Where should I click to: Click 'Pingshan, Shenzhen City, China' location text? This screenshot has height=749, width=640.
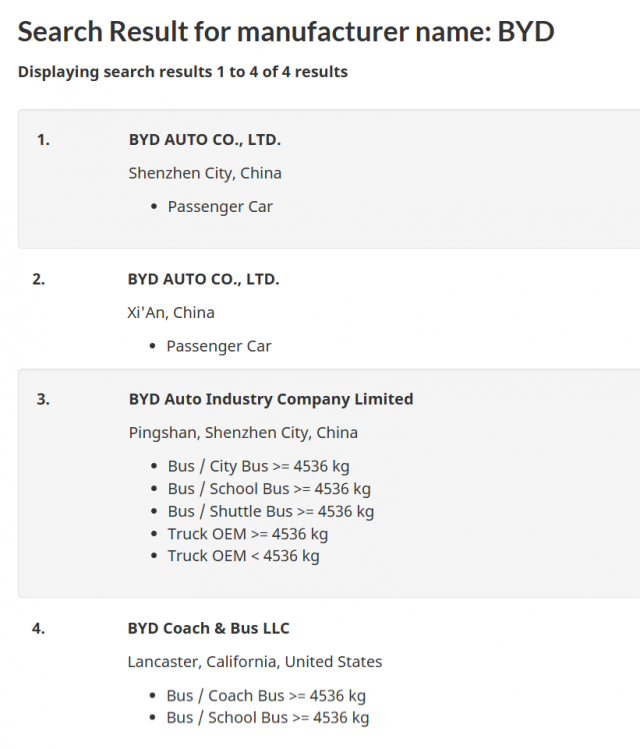tap(243, 433)
